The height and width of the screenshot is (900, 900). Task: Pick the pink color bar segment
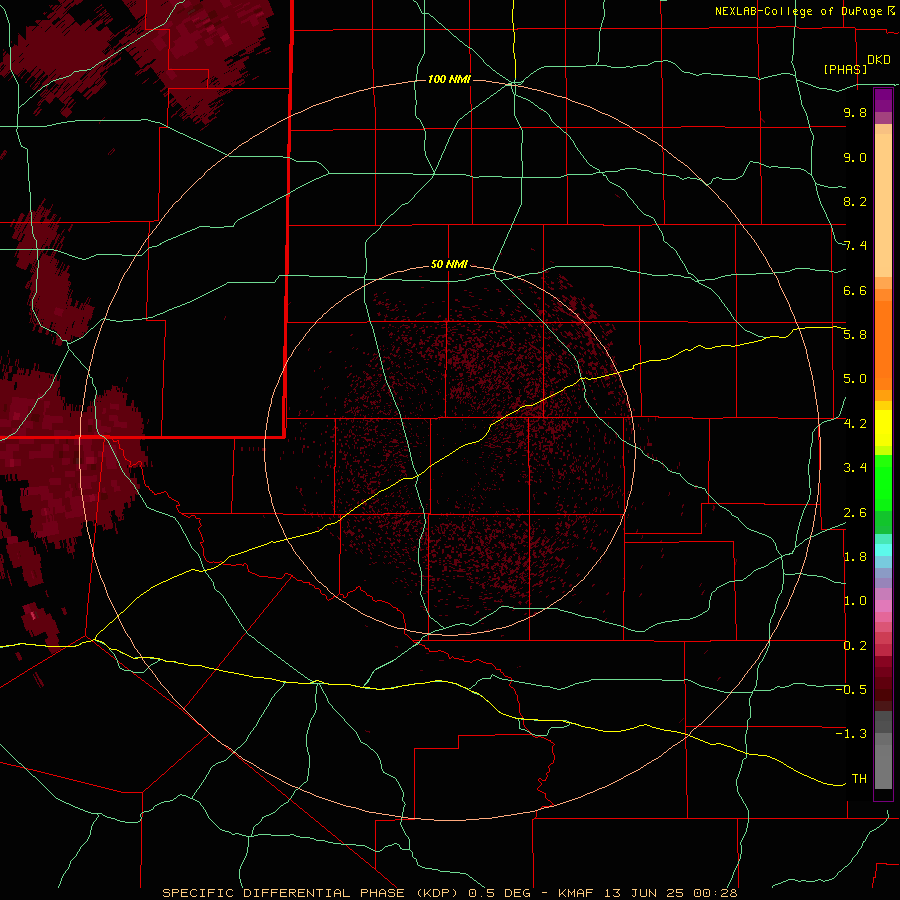coord(883,606)
